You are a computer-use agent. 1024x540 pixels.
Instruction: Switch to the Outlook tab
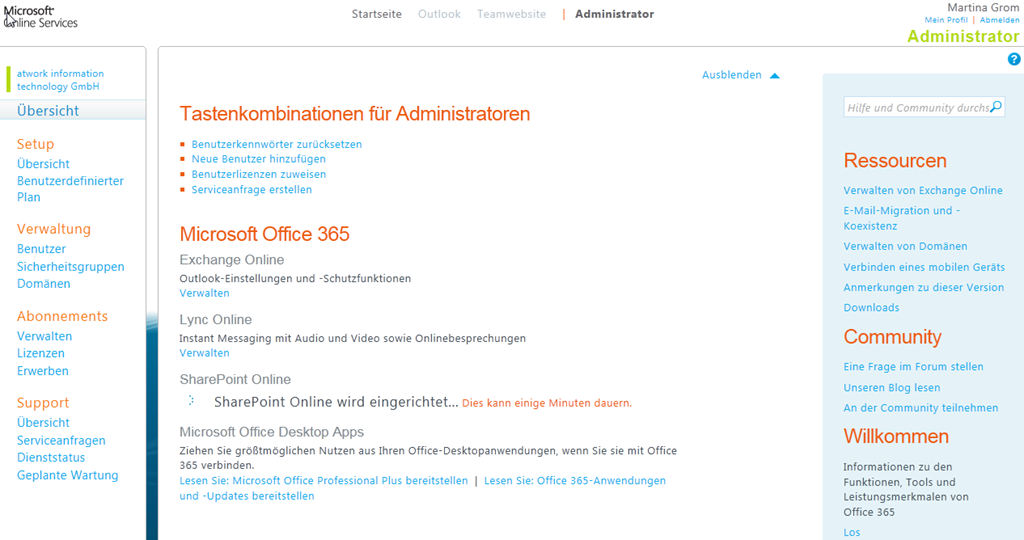pyautogui.click(x=440, y=14)
